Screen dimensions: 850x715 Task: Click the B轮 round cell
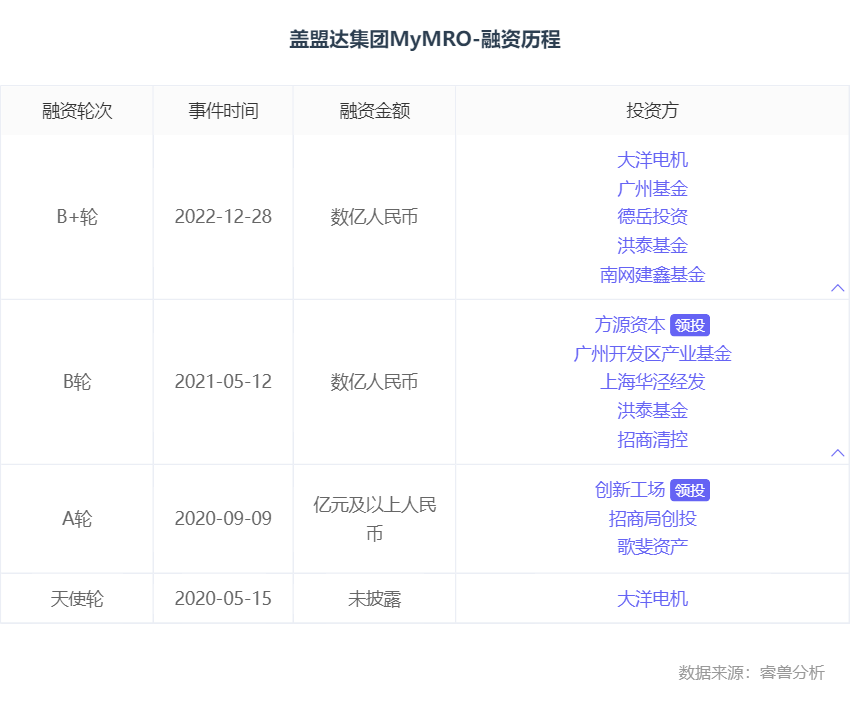(77, 382)
